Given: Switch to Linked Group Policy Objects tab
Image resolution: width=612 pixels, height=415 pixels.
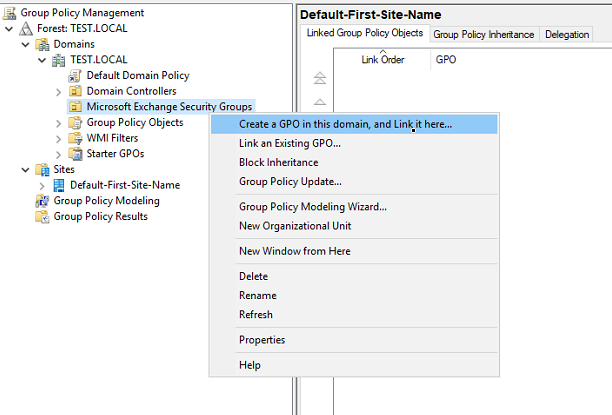Looking at the screenshot, I should point(365,33).
